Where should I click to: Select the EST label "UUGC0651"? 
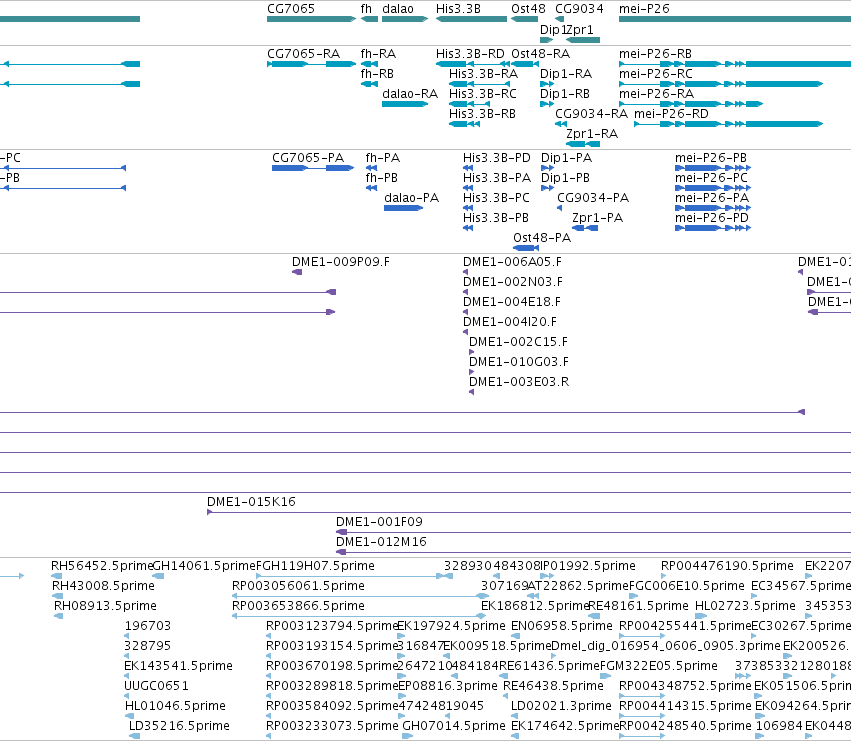pos(156,686)
